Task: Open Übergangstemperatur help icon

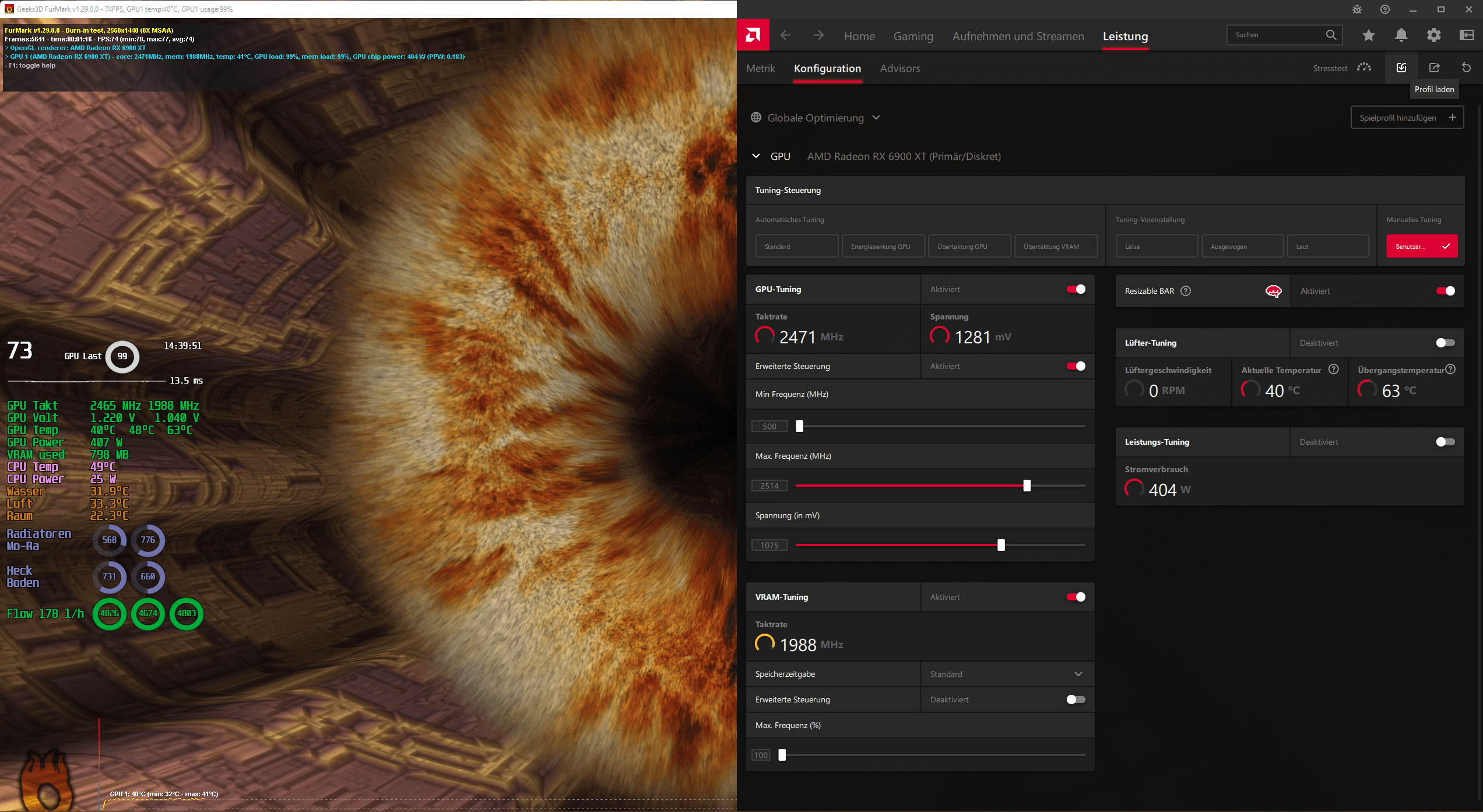Action: coord(1451,369)
